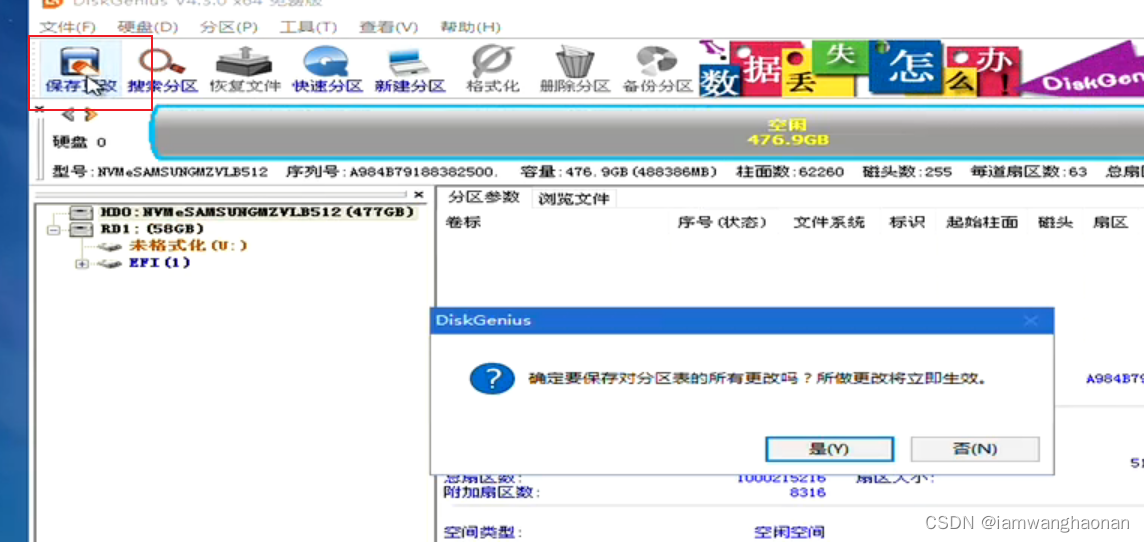Image resolution: width=1144 pixels, height=542 pixels.
Task: Click the DiskGenius dialog title bar
Action: click(x=742, y=320)
